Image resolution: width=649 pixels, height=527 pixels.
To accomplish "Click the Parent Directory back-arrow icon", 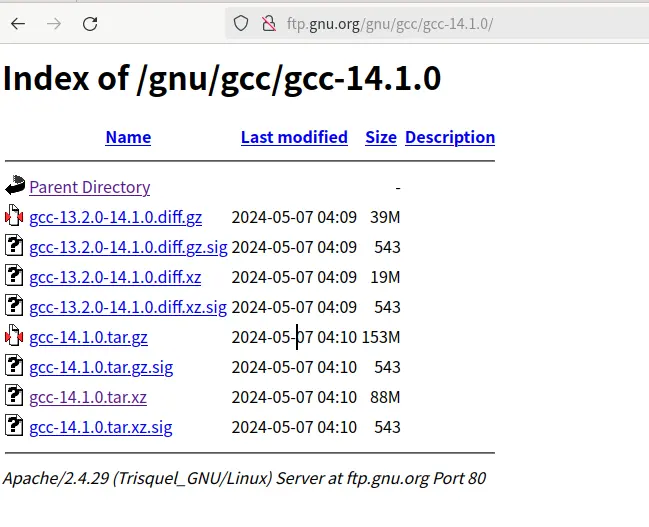I will [15, 185].
